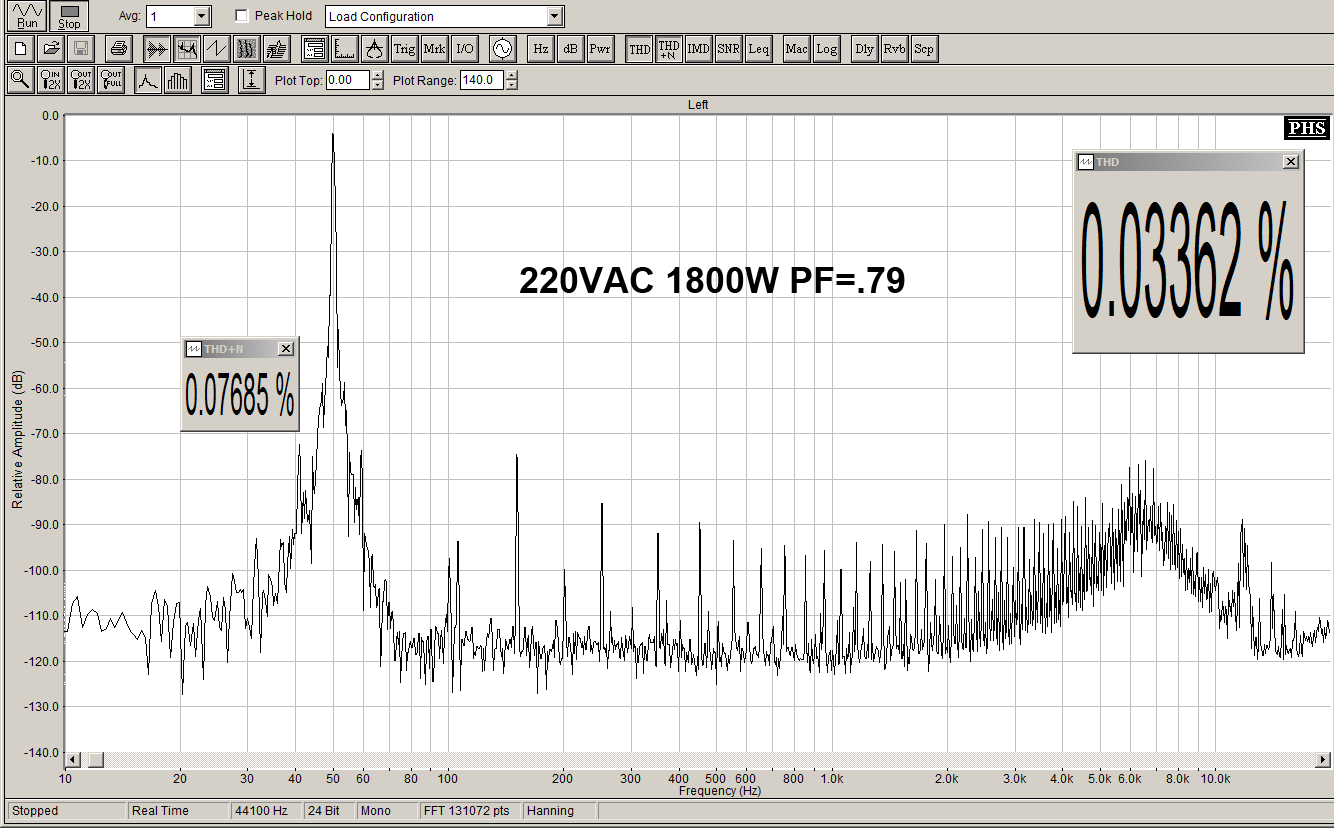The width and height of the screenshot is (1334, 828).
Task: Select the spectrum view icon
Action: [186, 48]
